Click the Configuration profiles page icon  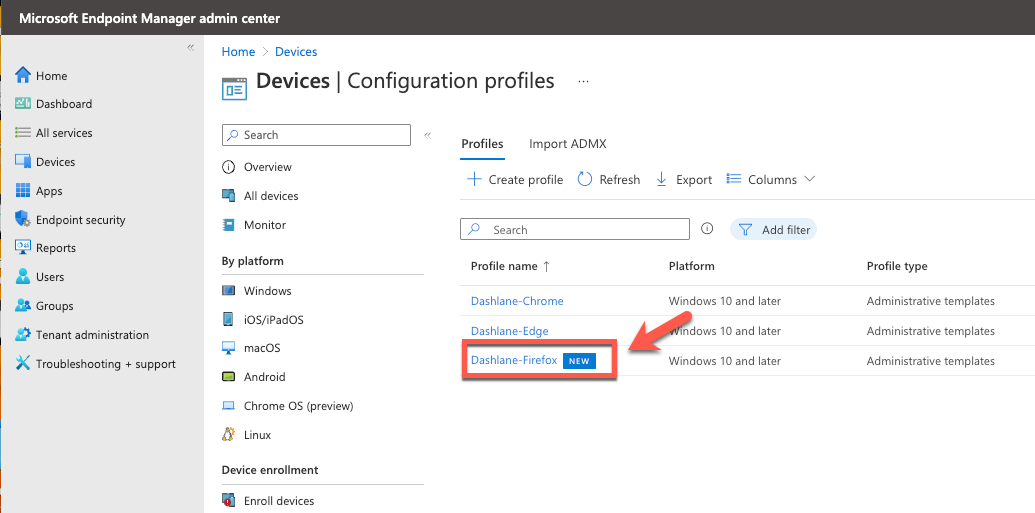[x=234, y=88]
